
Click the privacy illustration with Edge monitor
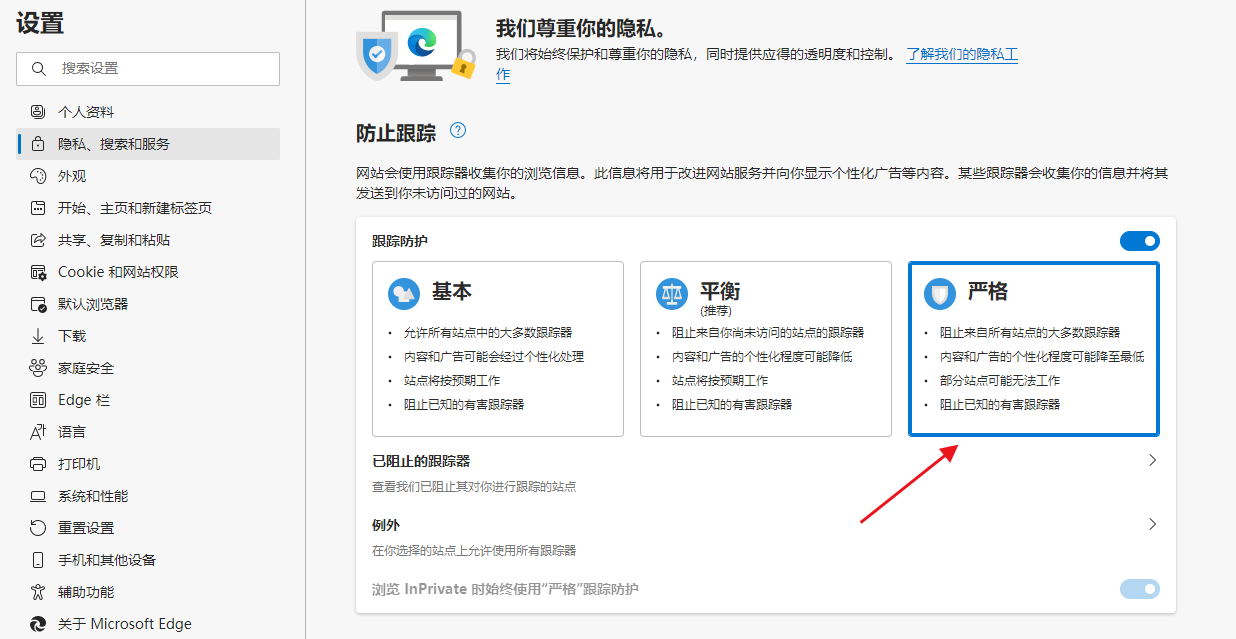point(416,47)
